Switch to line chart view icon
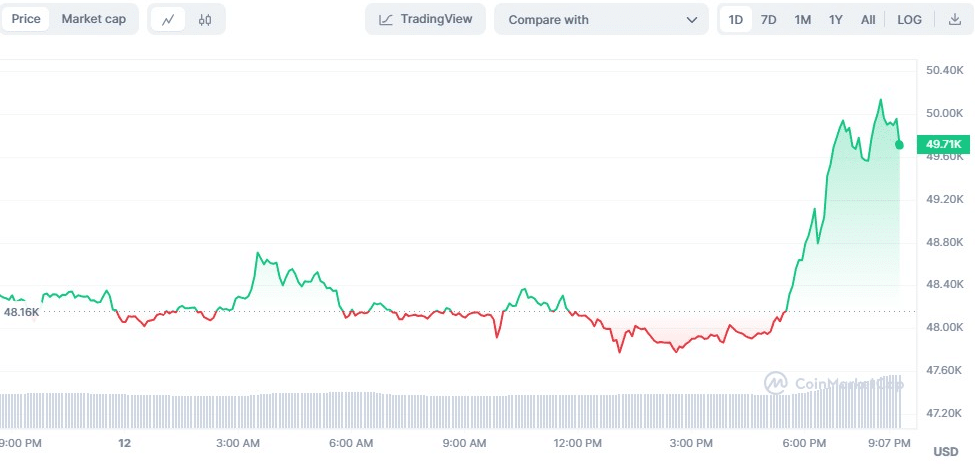Image resolution: width=975 pixels, height=464 pixels. pyautogui.click(x=168, y=19)
